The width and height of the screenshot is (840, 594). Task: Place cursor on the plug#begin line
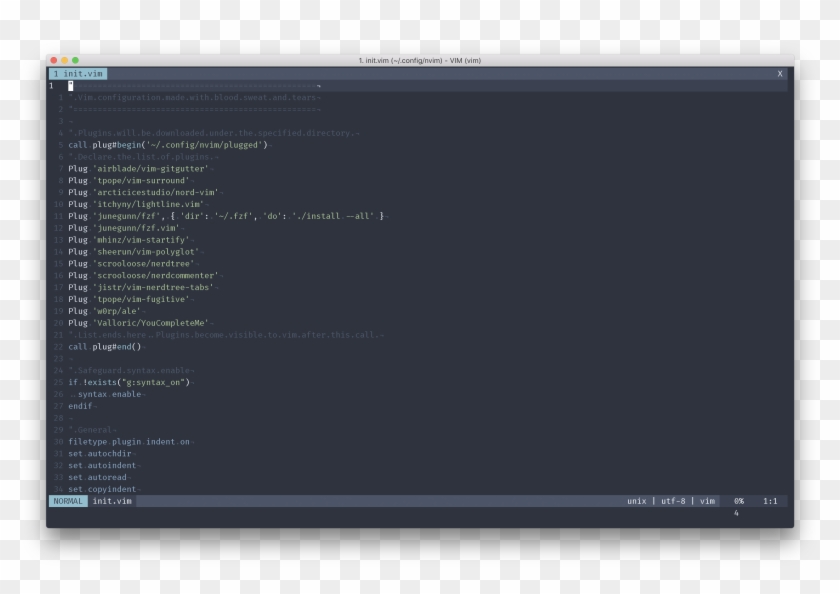click(x=167, y=145)
